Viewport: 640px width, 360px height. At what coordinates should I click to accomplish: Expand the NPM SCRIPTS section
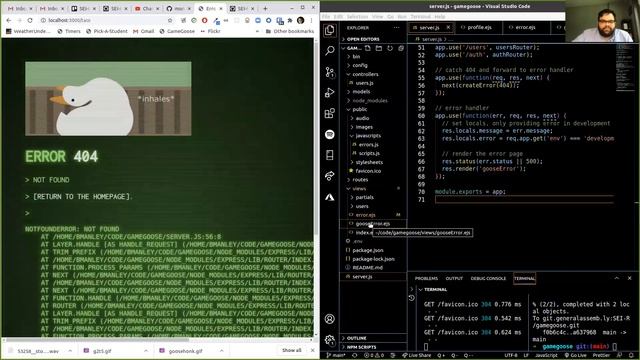(362, 347)
